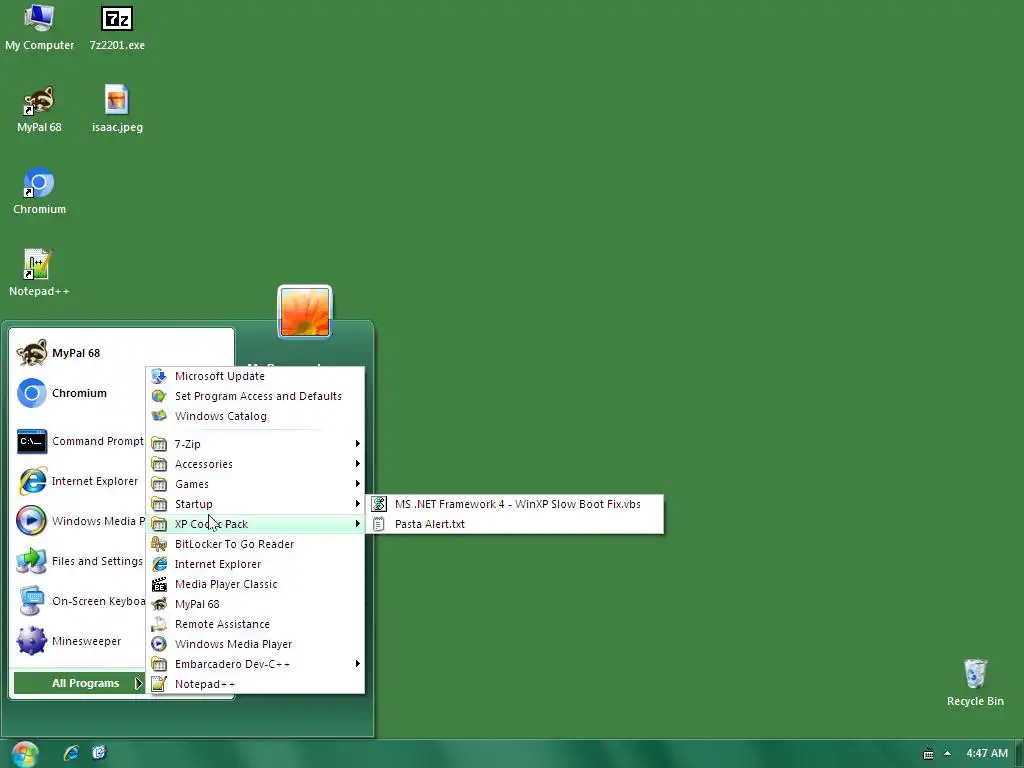This screenshot has height=768, width=1024.
Task: Click the Internet Explorer taskbar quick launch icon
Action: (x=71, y=753)
